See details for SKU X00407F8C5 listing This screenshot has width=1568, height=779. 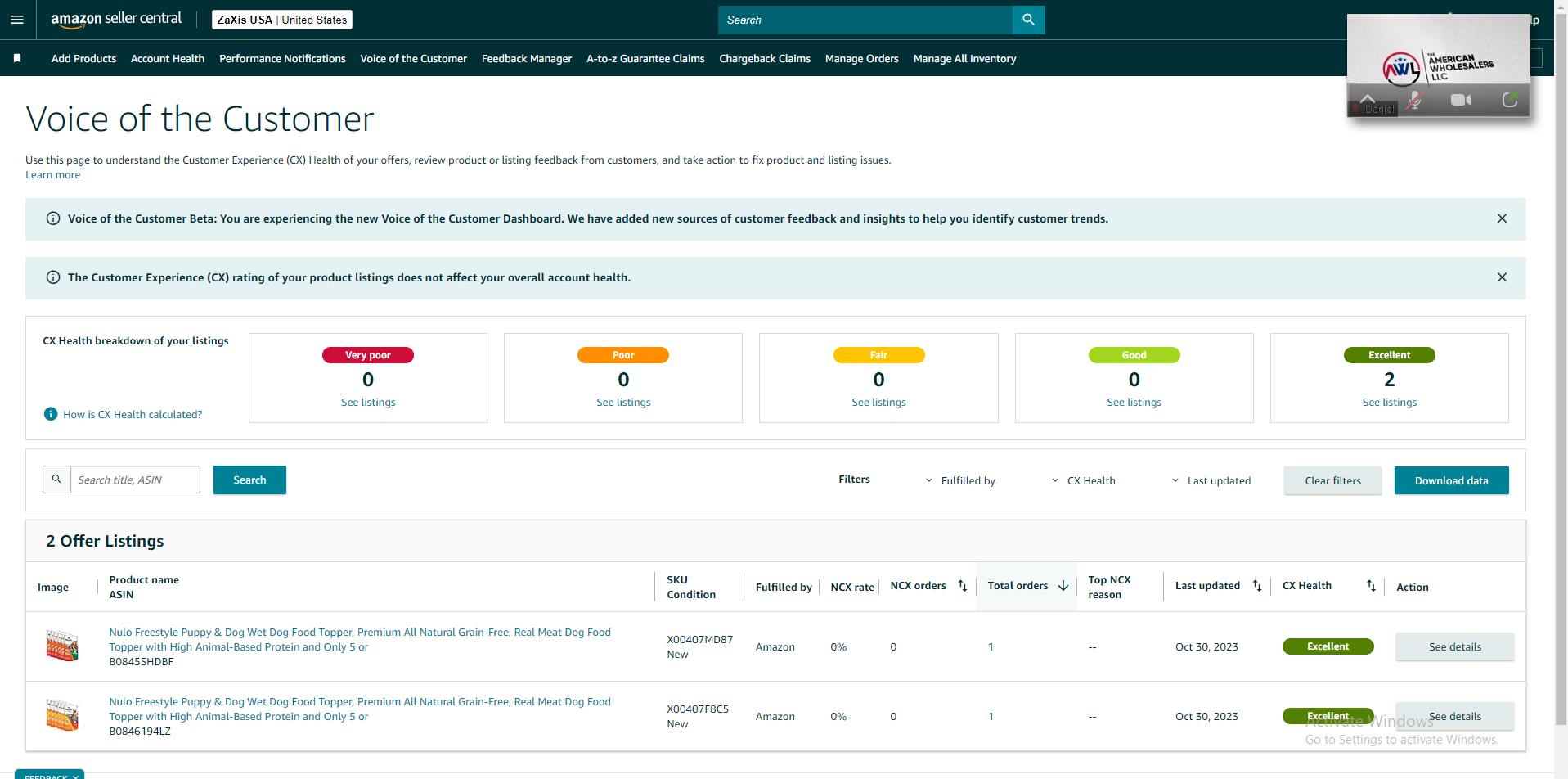pyautogui.click(x=1454, y=716)
